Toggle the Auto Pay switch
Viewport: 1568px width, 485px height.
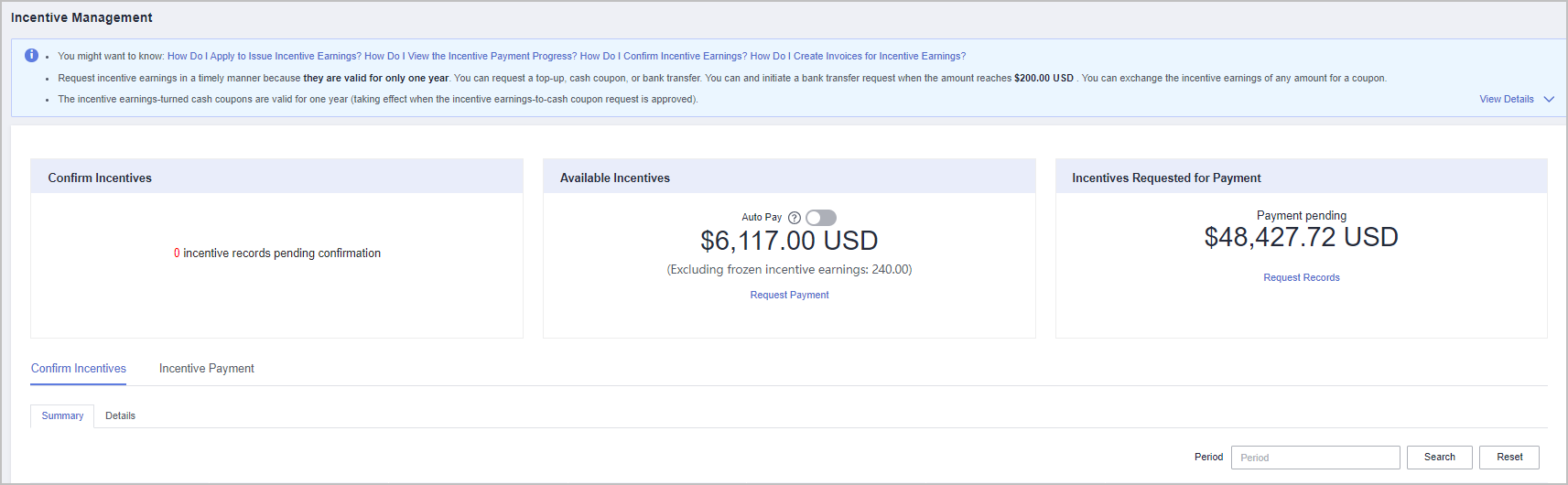[x=820, y=218]
